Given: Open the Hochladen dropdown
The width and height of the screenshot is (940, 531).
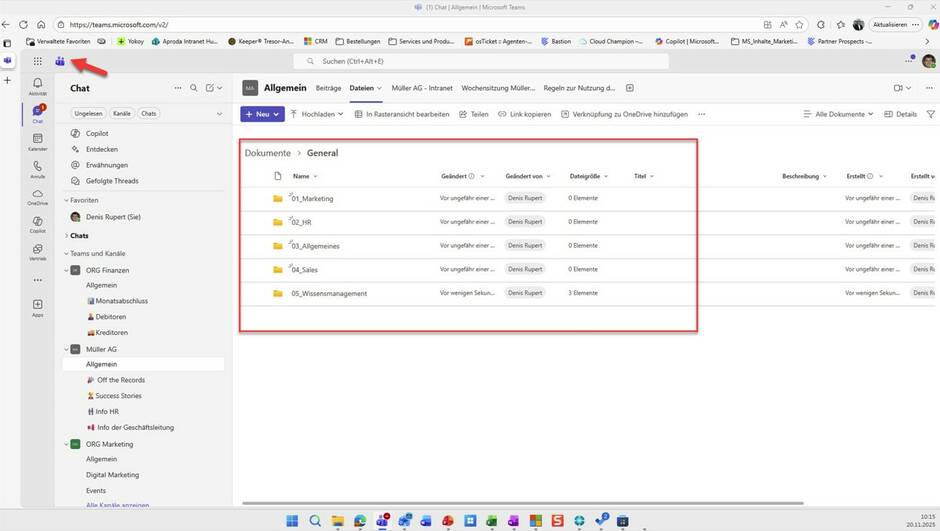Looking at the screenshot, I should [x=317, y=114].
